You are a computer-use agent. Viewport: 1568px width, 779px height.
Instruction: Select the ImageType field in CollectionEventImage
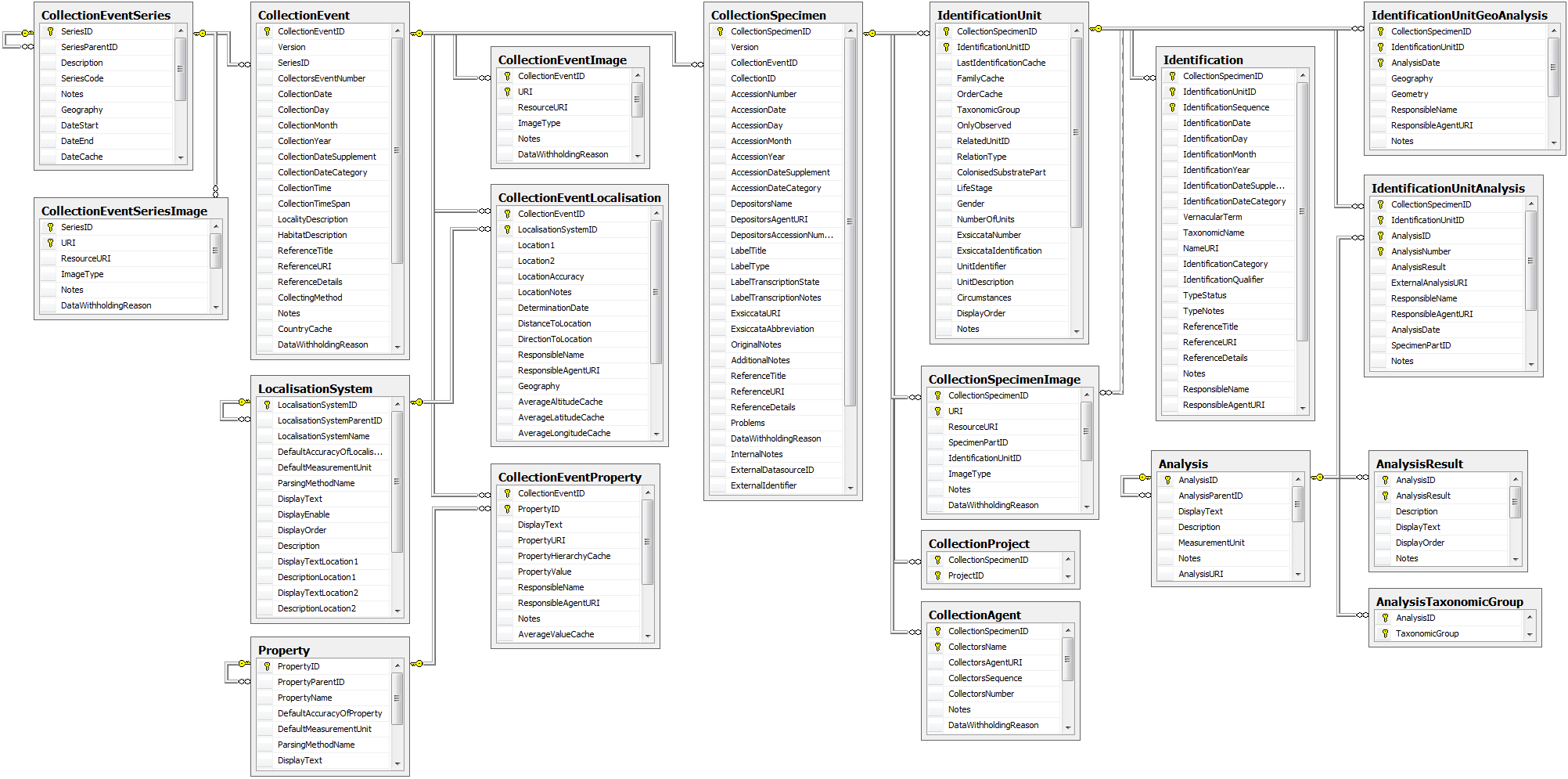coord(563,123)
